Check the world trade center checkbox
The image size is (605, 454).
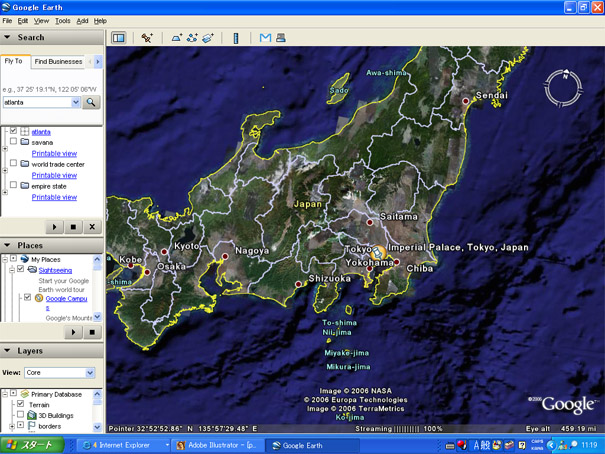(14, 163)
